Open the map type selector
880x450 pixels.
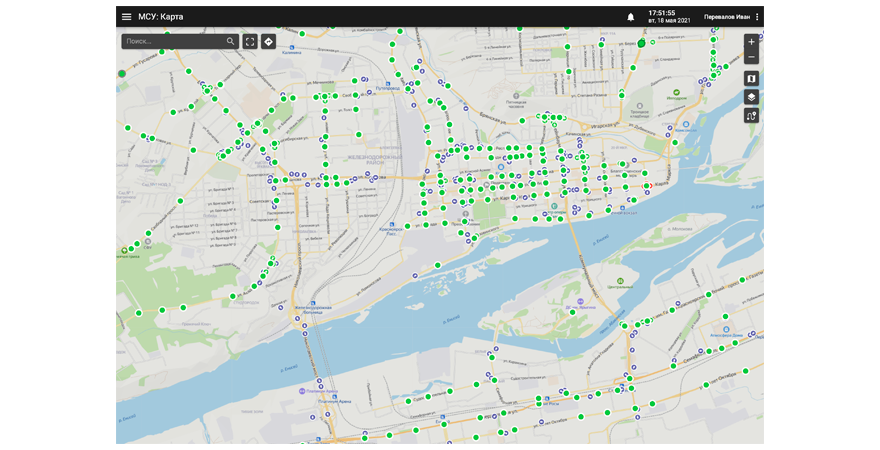752,78
